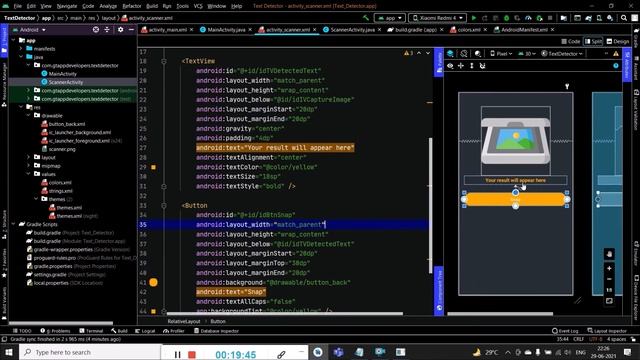Toggle the view options eye icon
The width and height of the screenshot is (640, 360).
pyautogui.click(x=450, y=66)
